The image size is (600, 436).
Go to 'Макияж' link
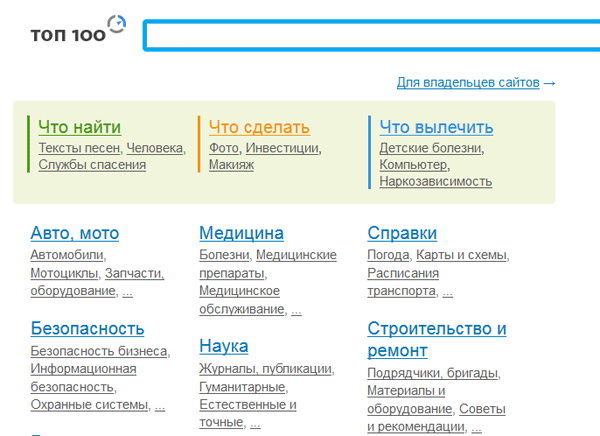pyautogui.click(x=231, y=165)
